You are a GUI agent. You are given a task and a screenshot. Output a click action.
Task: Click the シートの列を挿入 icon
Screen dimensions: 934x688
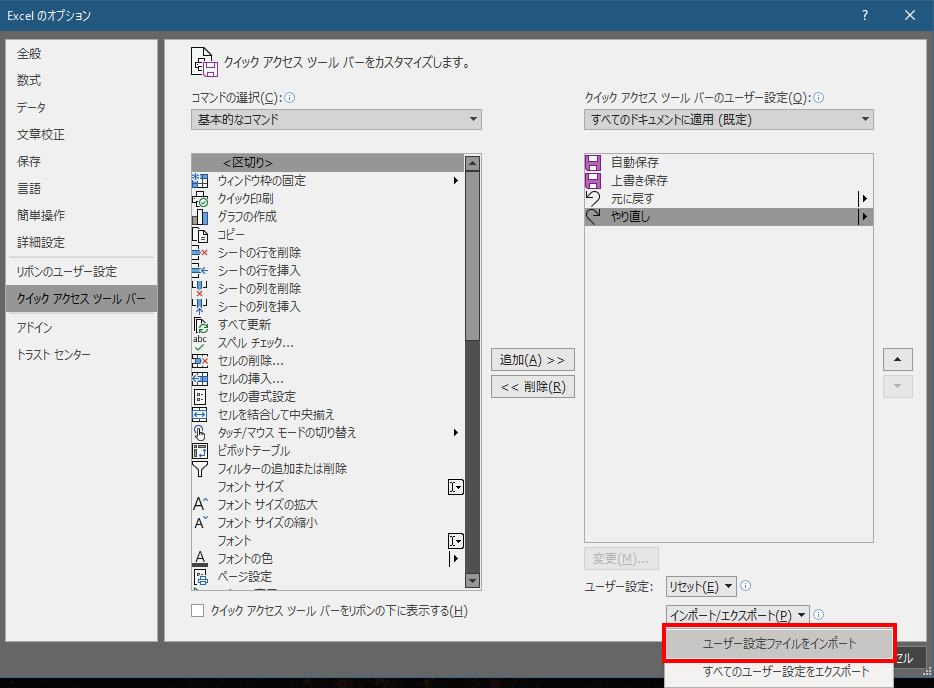coord(200,306)
